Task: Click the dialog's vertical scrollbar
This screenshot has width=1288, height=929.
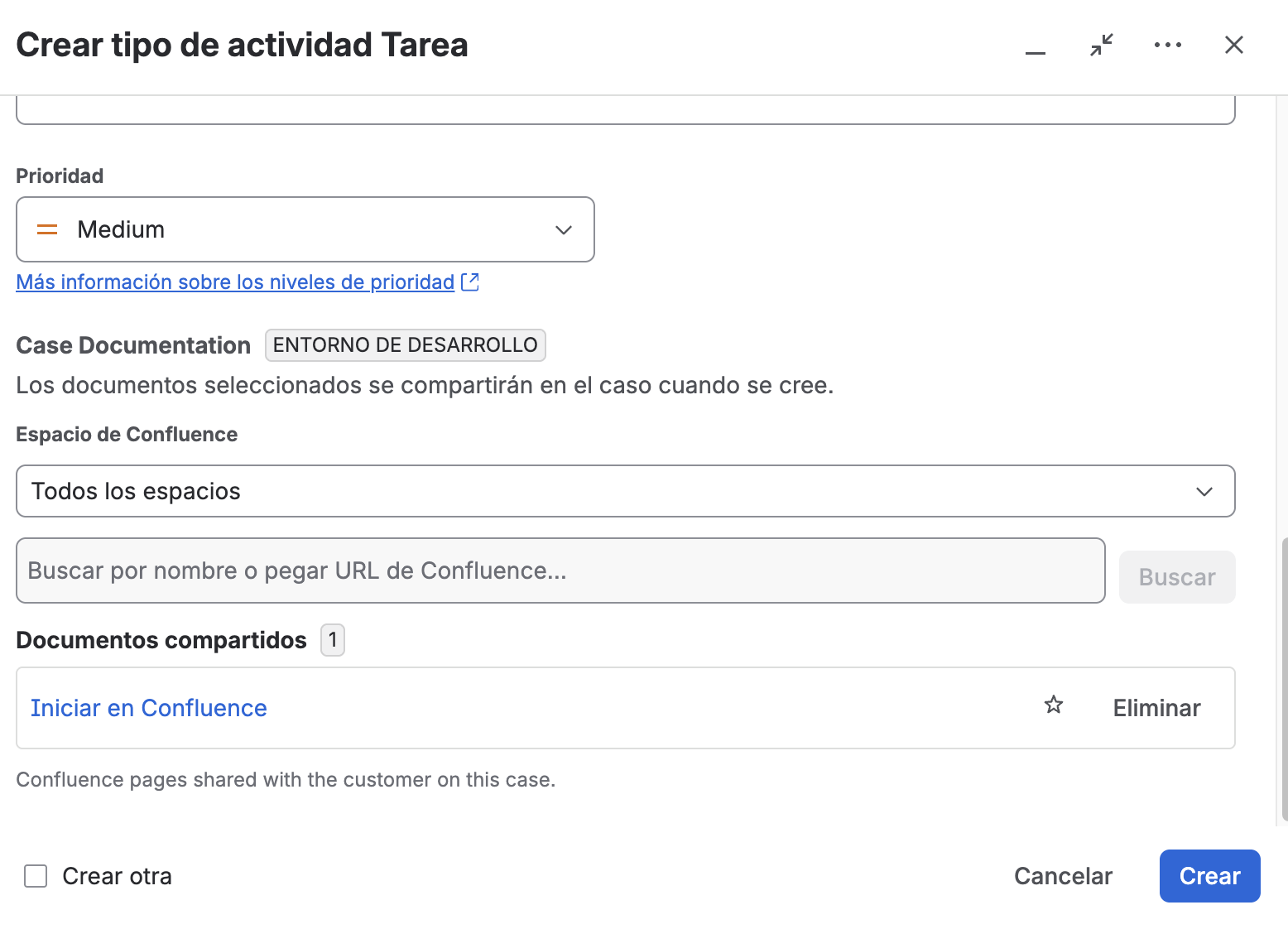Action: (1284, 679)
